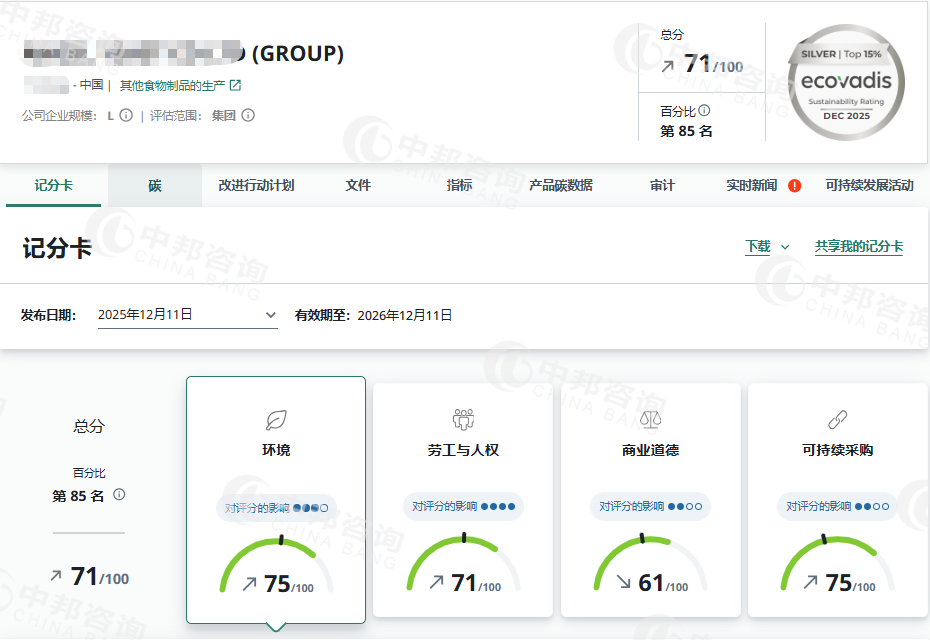The image size is (930, 640).
Task: Click the external link icon beside 其他食物制品的生产
Action: point(235,86)
